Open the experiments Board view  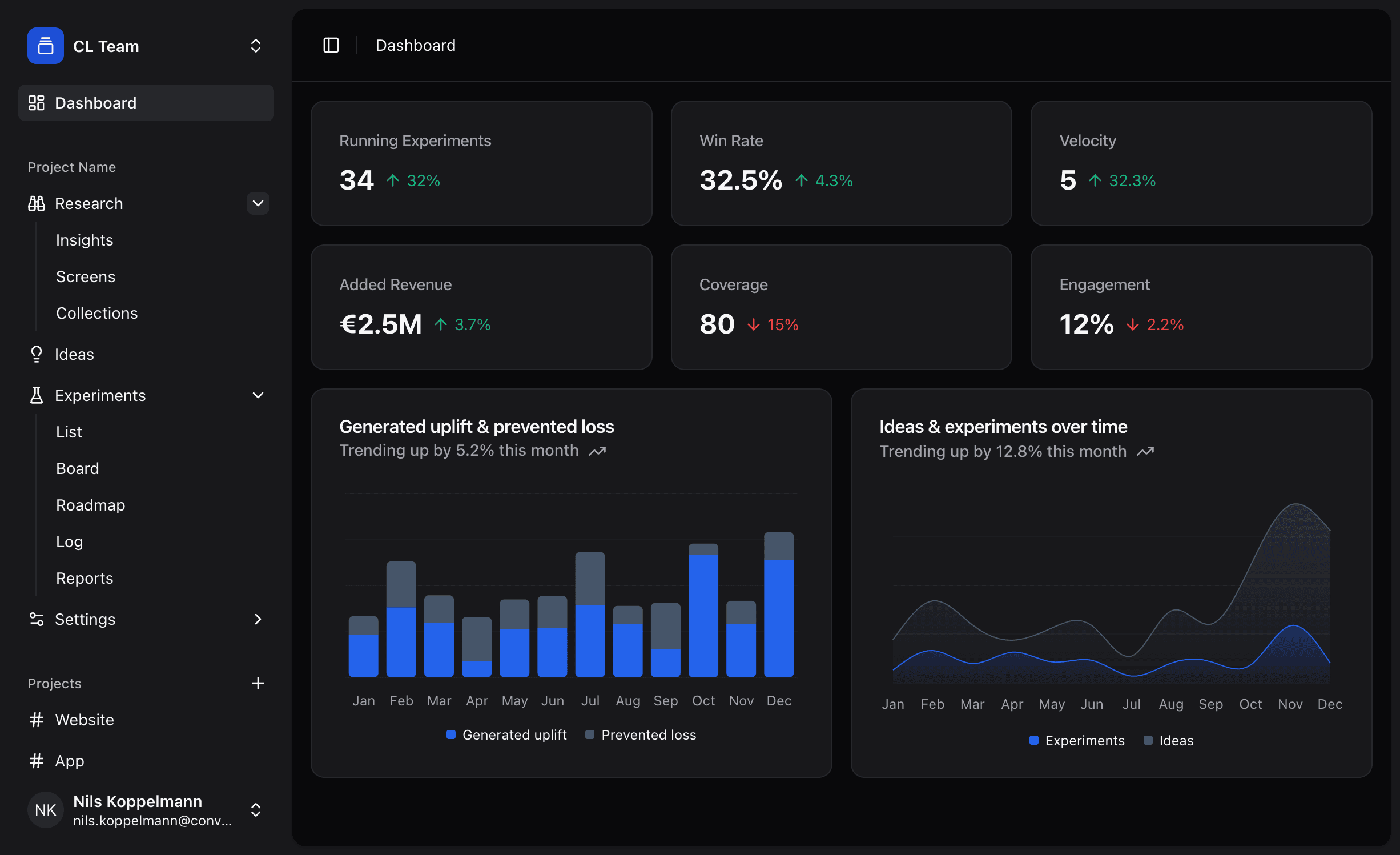click(x=78, y=468)
